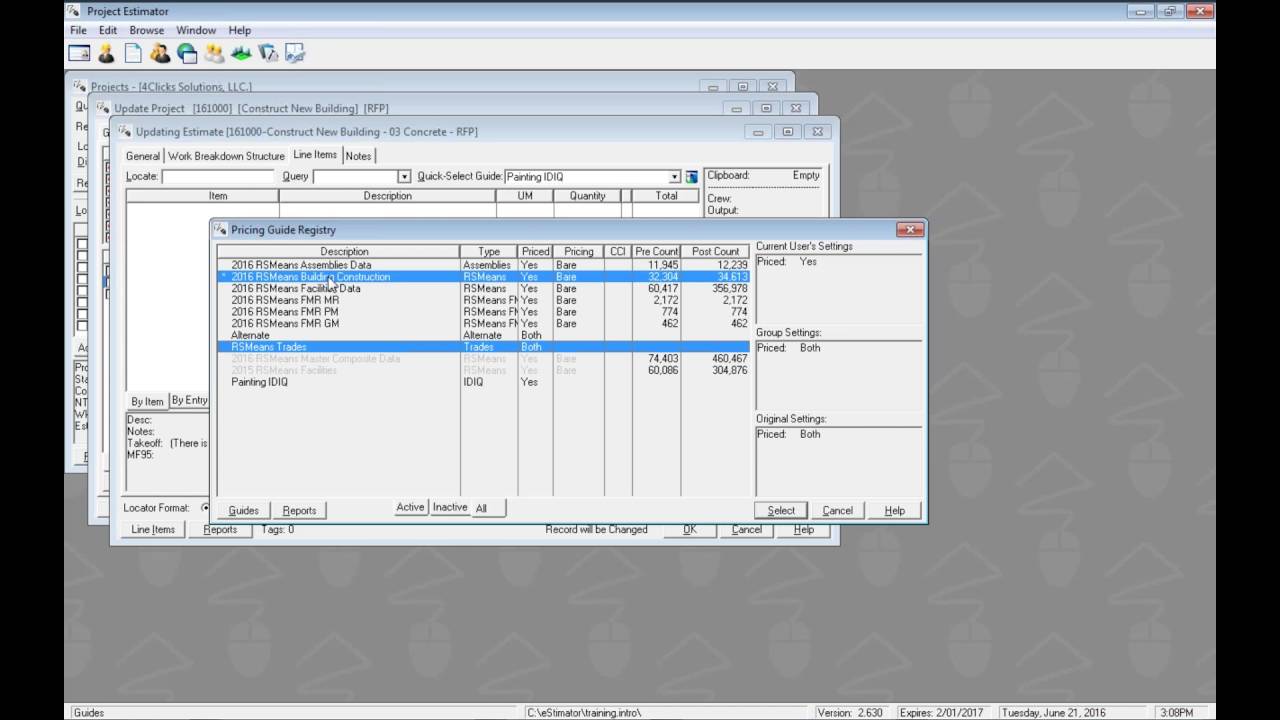The image size is (1280, 720).
Task: Expand the Query dropdown arrow
Action: (404, 177)
